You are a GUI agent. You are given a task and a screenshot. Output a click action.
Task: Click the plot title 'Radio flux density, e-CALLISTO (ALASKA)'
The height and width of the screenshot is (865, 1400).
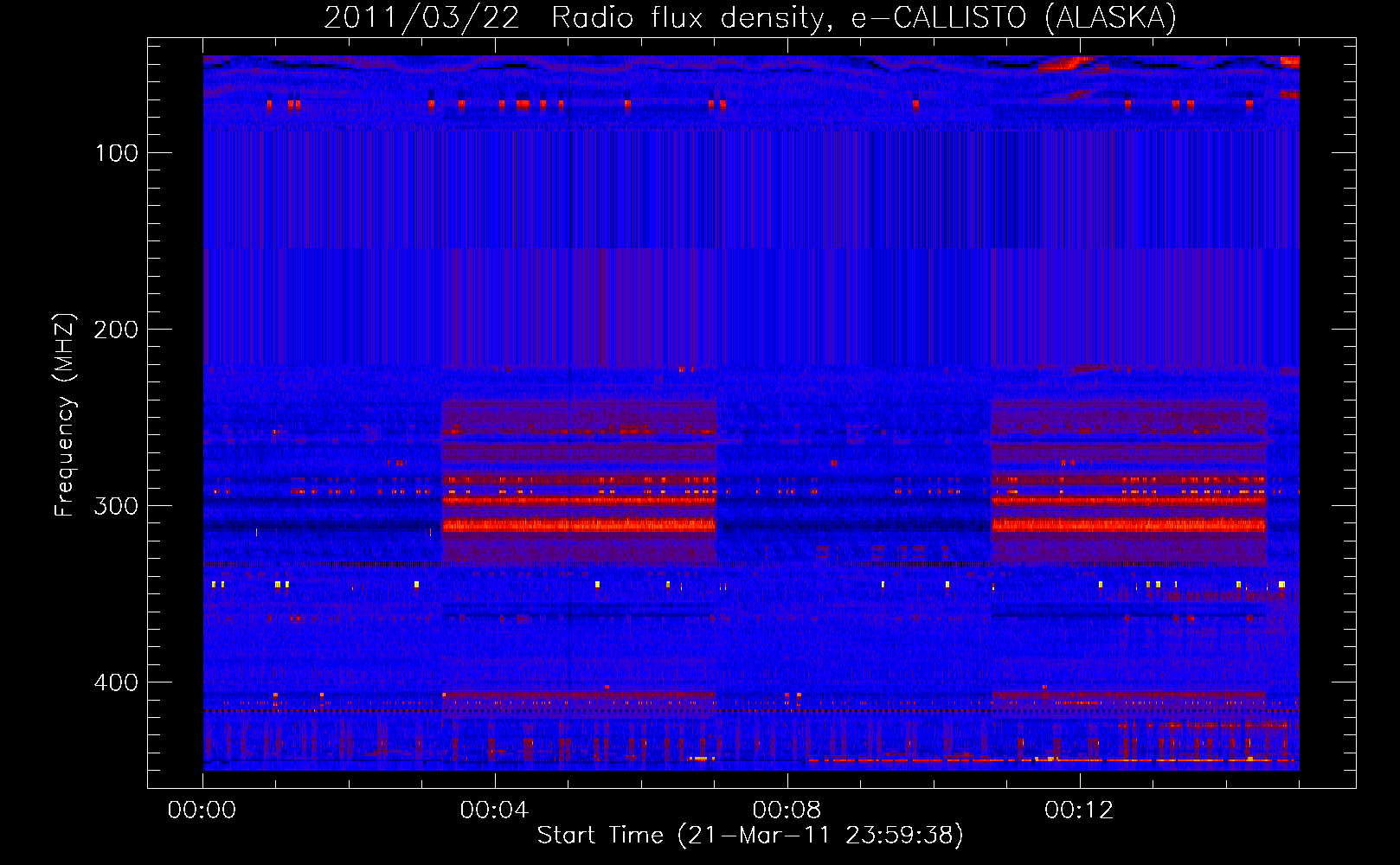click(x=864, y=17)
